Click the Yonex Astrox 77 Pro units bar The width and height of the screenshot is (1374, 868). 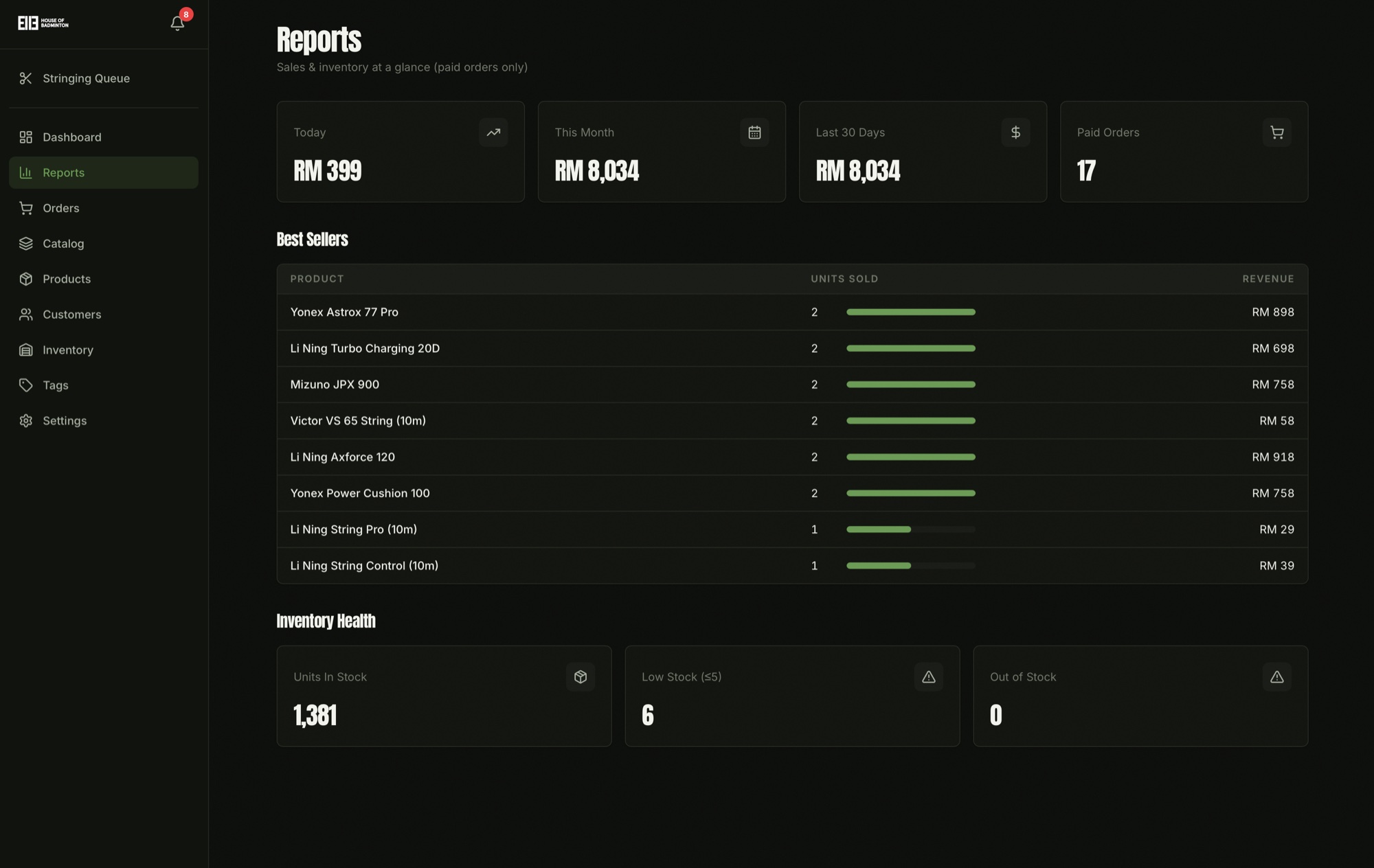pos(911,312)
